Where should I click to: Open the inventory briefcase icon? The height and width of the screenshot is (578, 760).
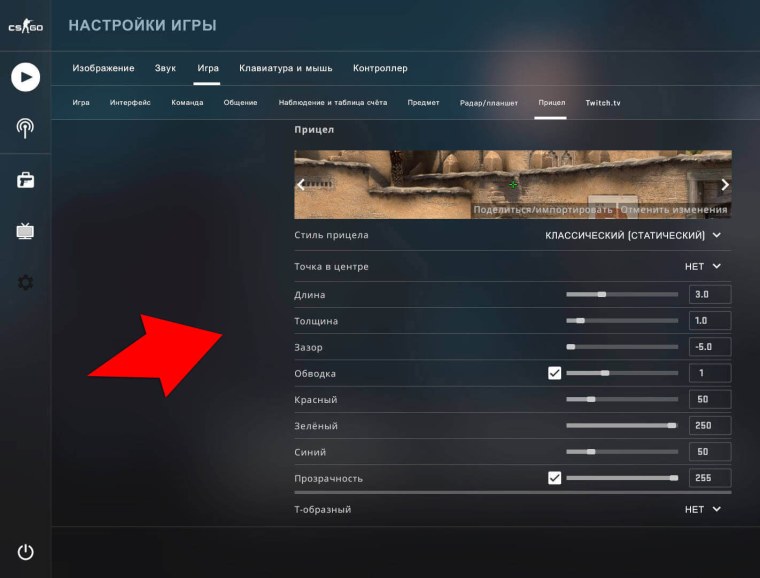point(25,180)
